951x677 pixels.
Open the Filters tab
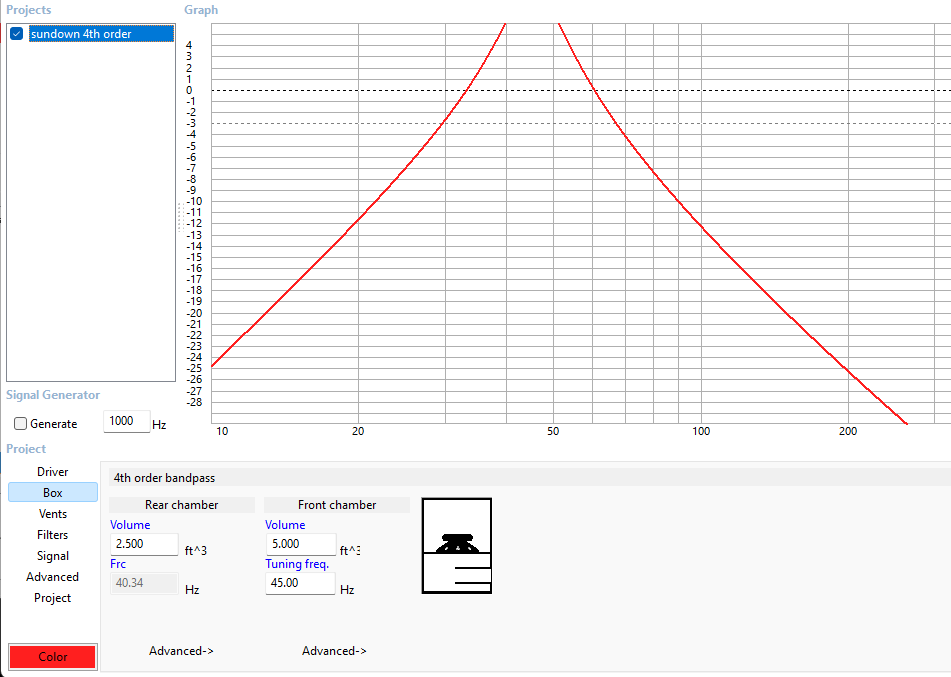[53, 534]
